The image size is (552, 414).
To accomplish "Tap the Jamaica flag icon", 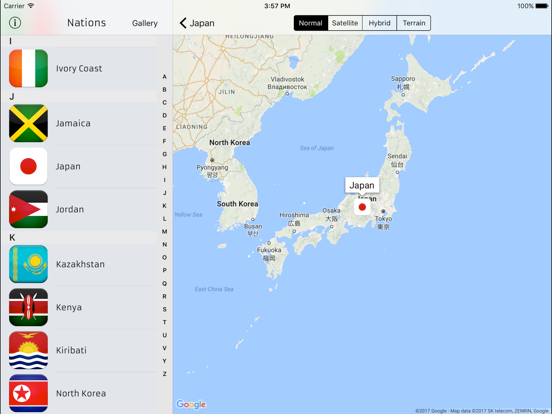I will pos(29,123).
